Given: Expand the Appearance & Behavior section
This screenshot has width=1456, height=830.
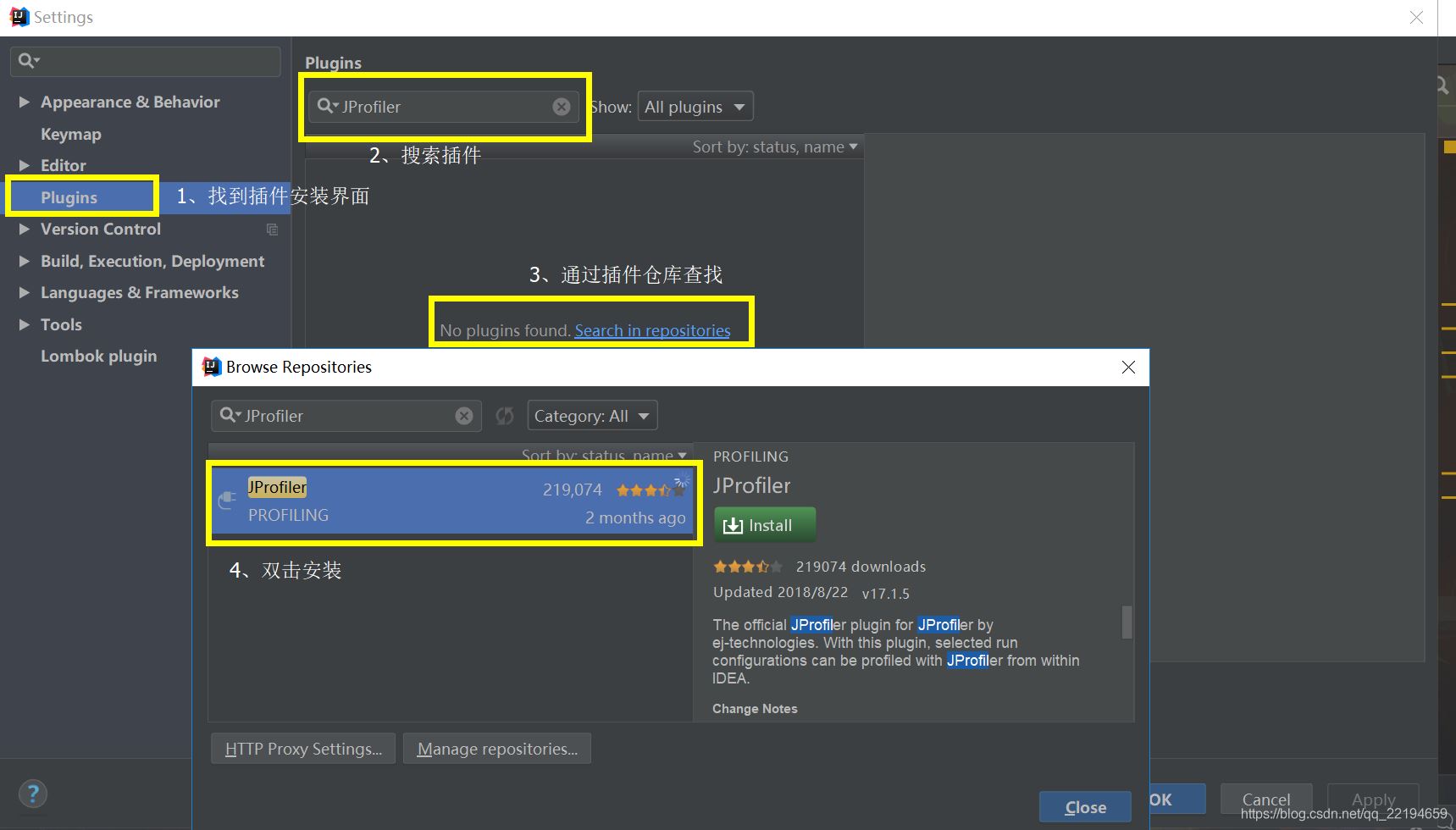Looking at the screenshot, I should (x=24, y=102).
